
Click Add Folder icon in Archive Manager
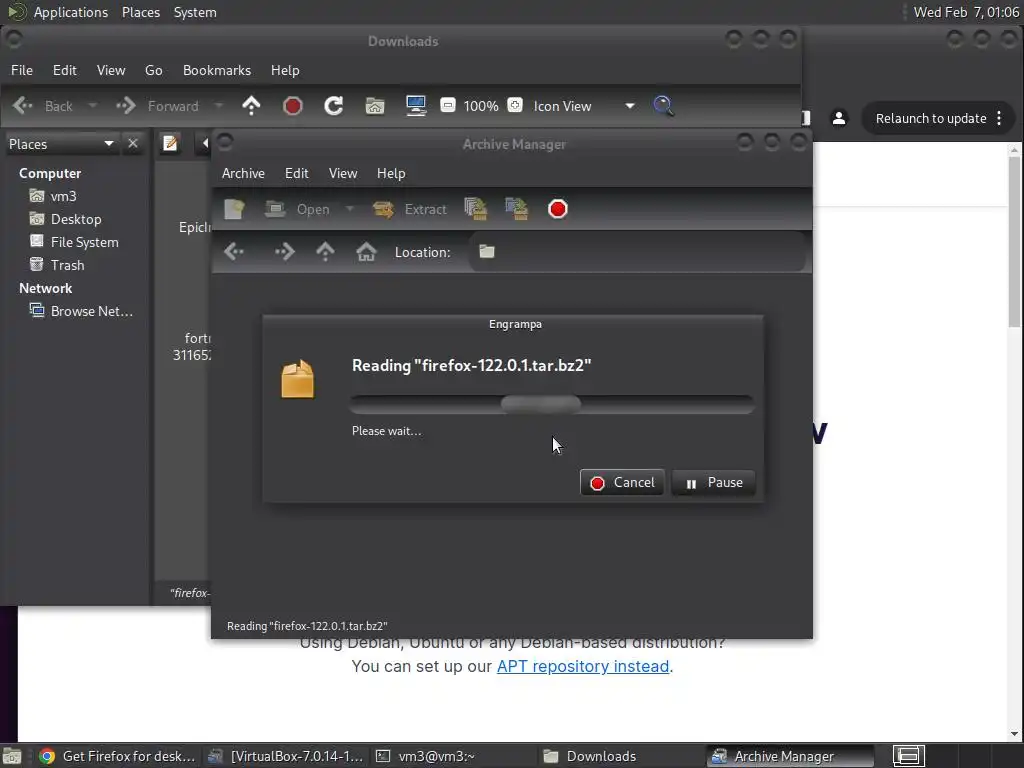(x=517, y=209)
